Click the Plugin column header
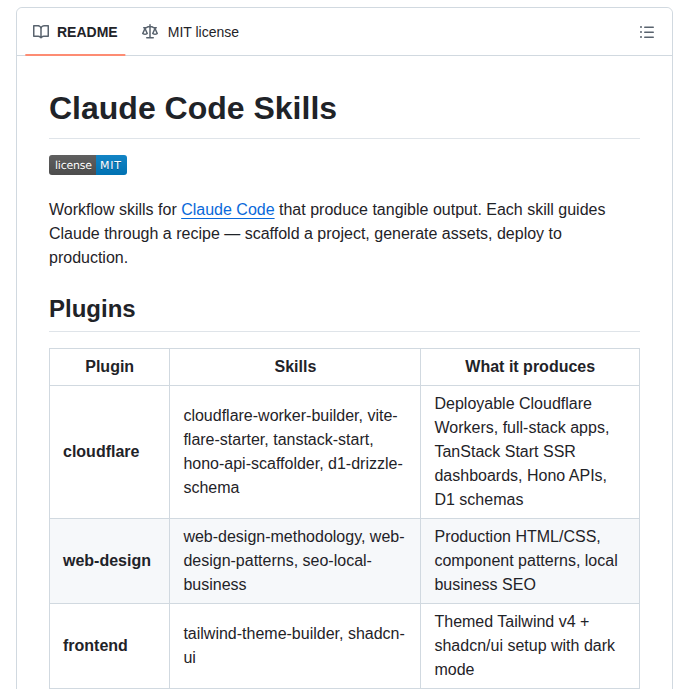689x689 pixels. tap(109, 366)
